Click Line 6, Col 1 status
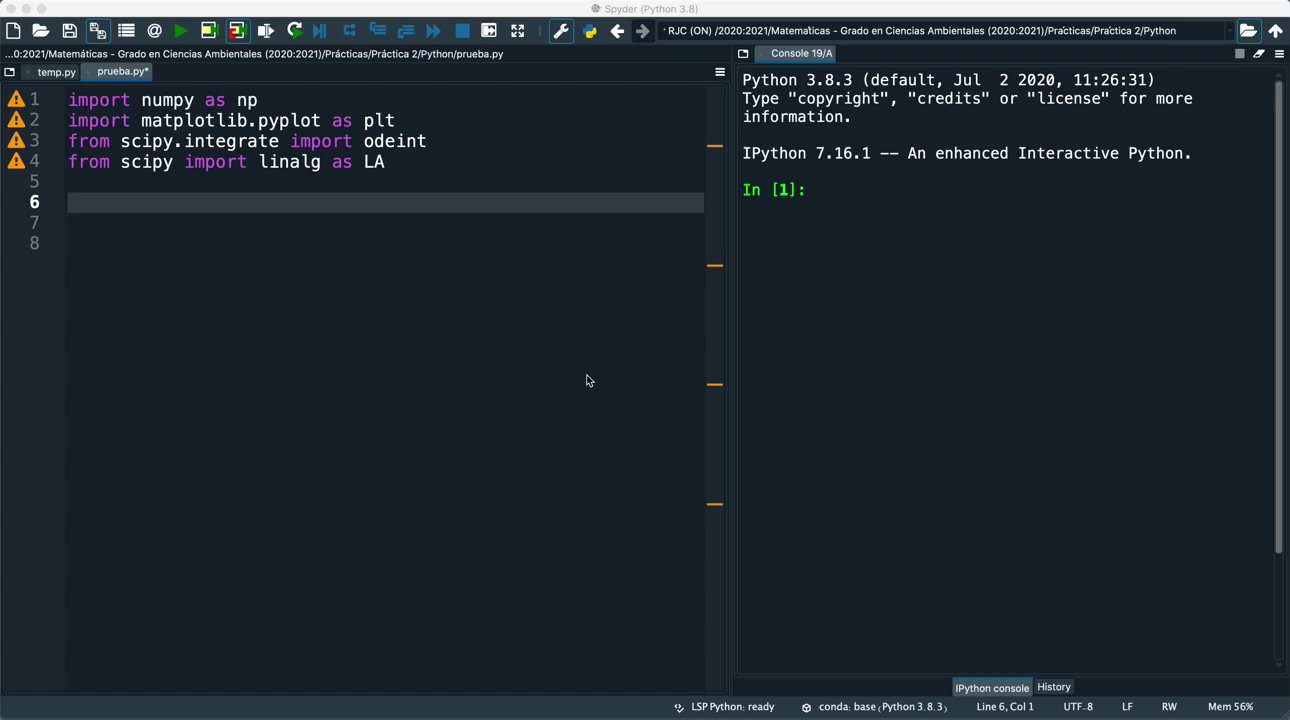The height and width of the screenshot is (720, 1290). (x=1005, y=707)
